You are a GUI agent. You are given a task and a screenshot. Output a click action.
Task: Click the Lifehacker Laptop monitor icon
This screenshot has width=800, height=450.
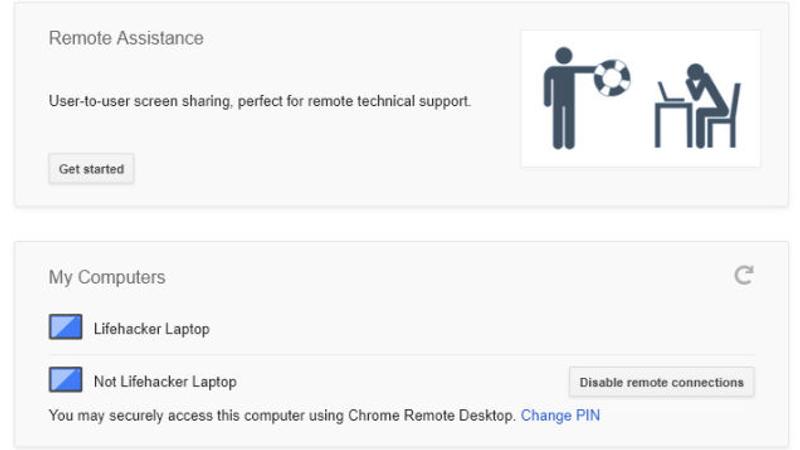(x=65, y=327)
